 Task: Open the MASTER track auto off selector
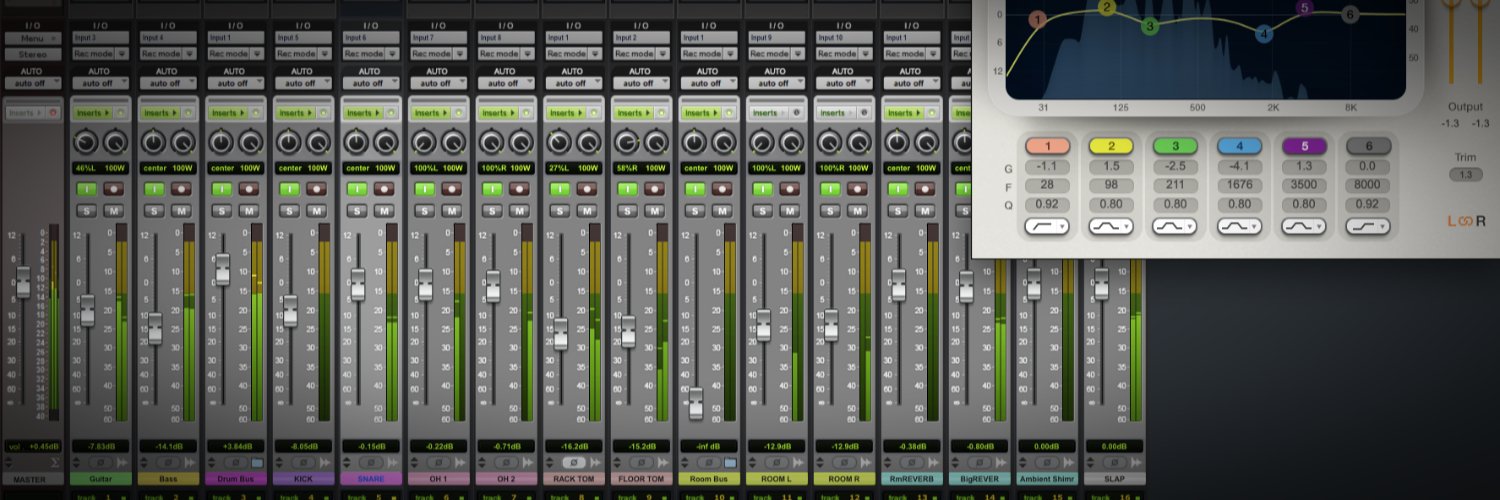[31, 83]
